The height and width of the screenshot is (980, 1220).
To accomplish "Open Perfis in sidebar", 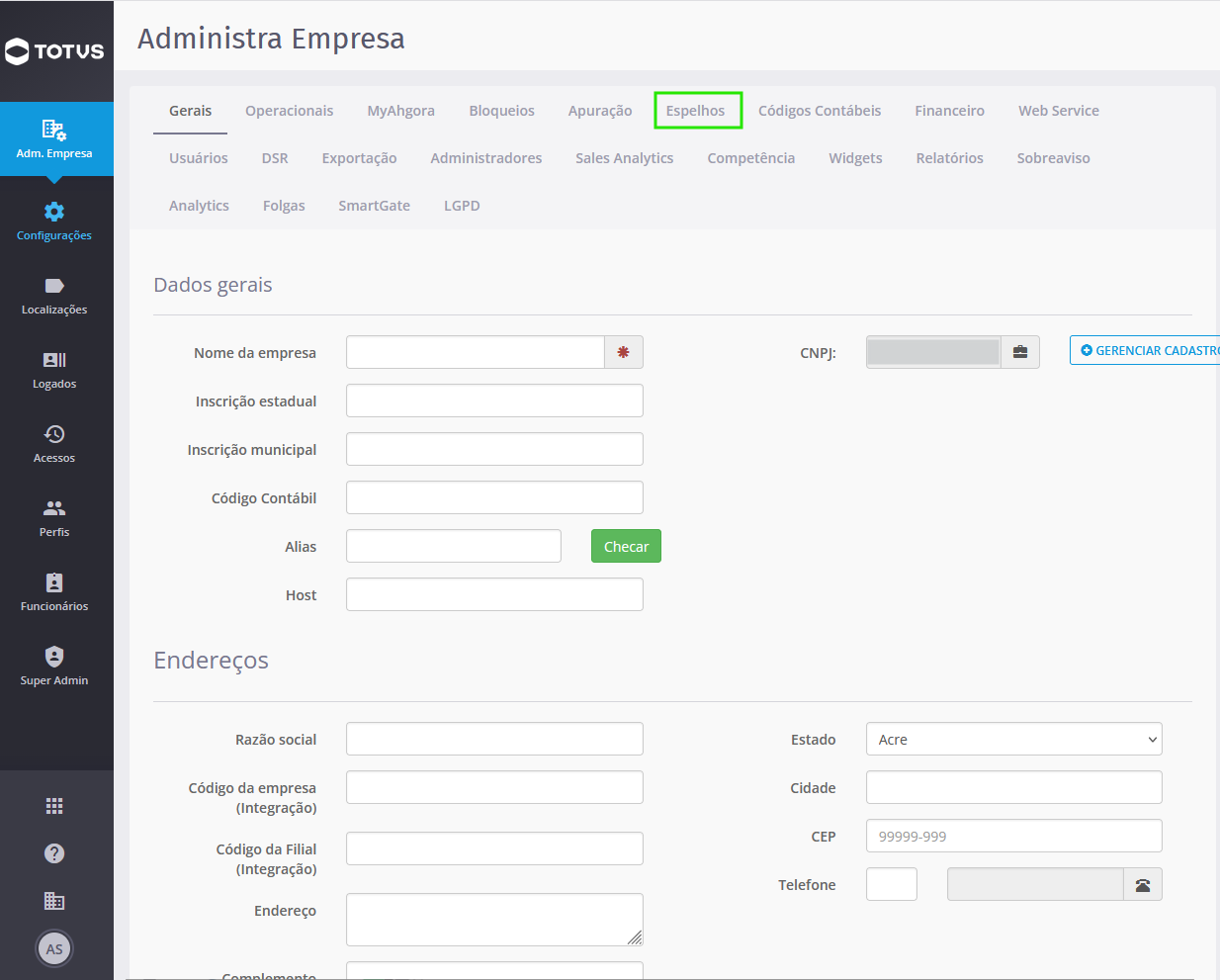I will click(54, 519).
